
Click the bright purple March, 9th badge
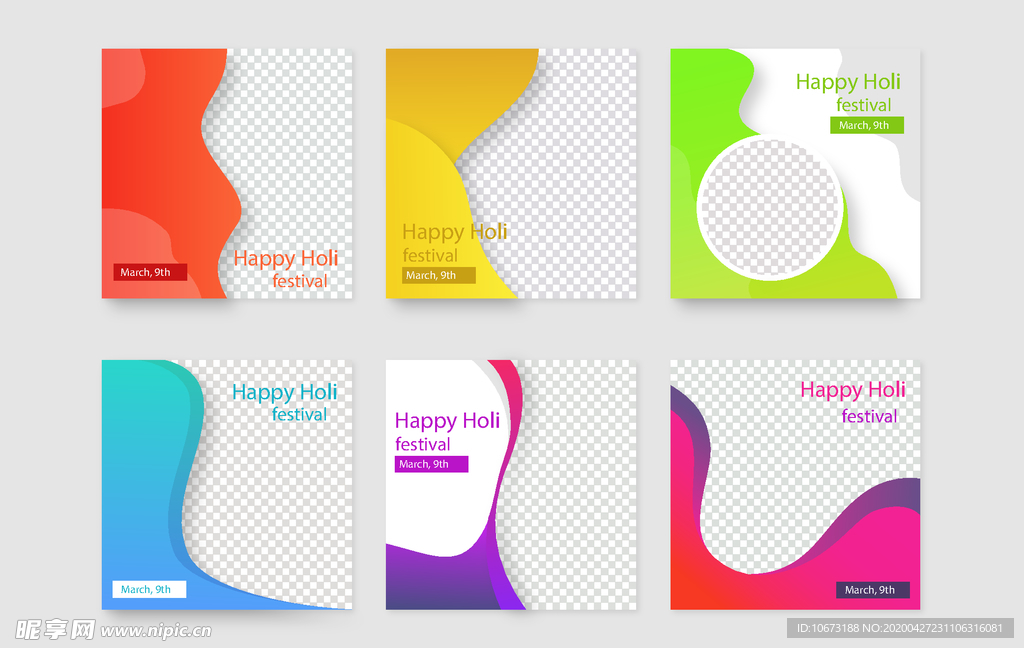click(431, 464)
